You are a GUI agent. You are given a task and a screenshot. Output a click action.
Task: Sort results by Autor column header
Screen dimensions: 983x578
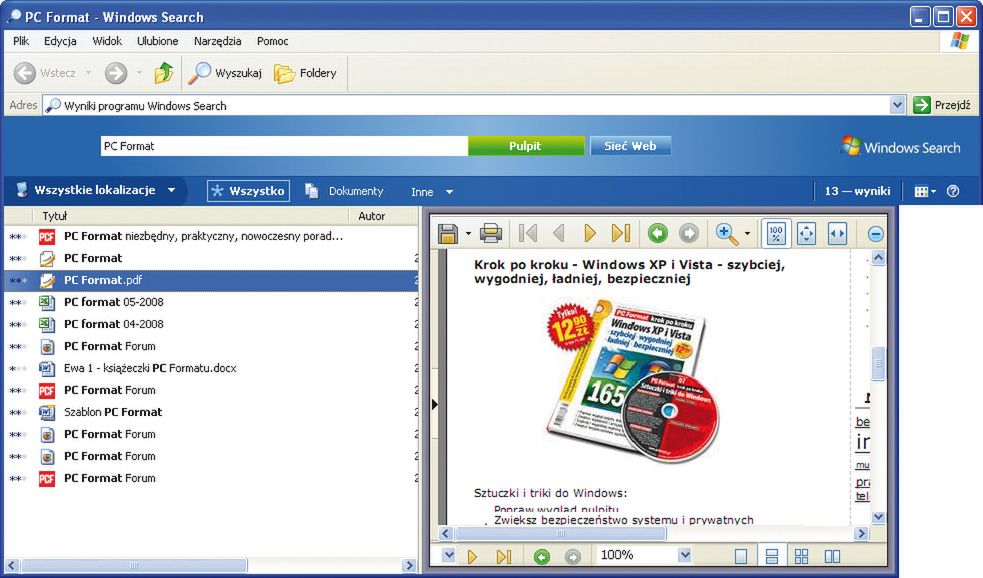click(x=383, y=216)
